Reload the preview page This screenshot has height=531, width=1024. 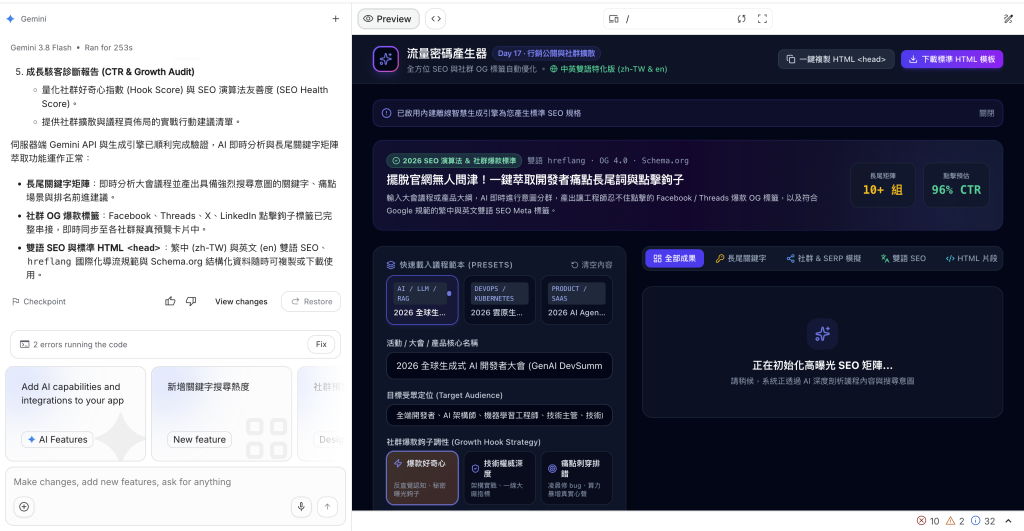(741, 19)
